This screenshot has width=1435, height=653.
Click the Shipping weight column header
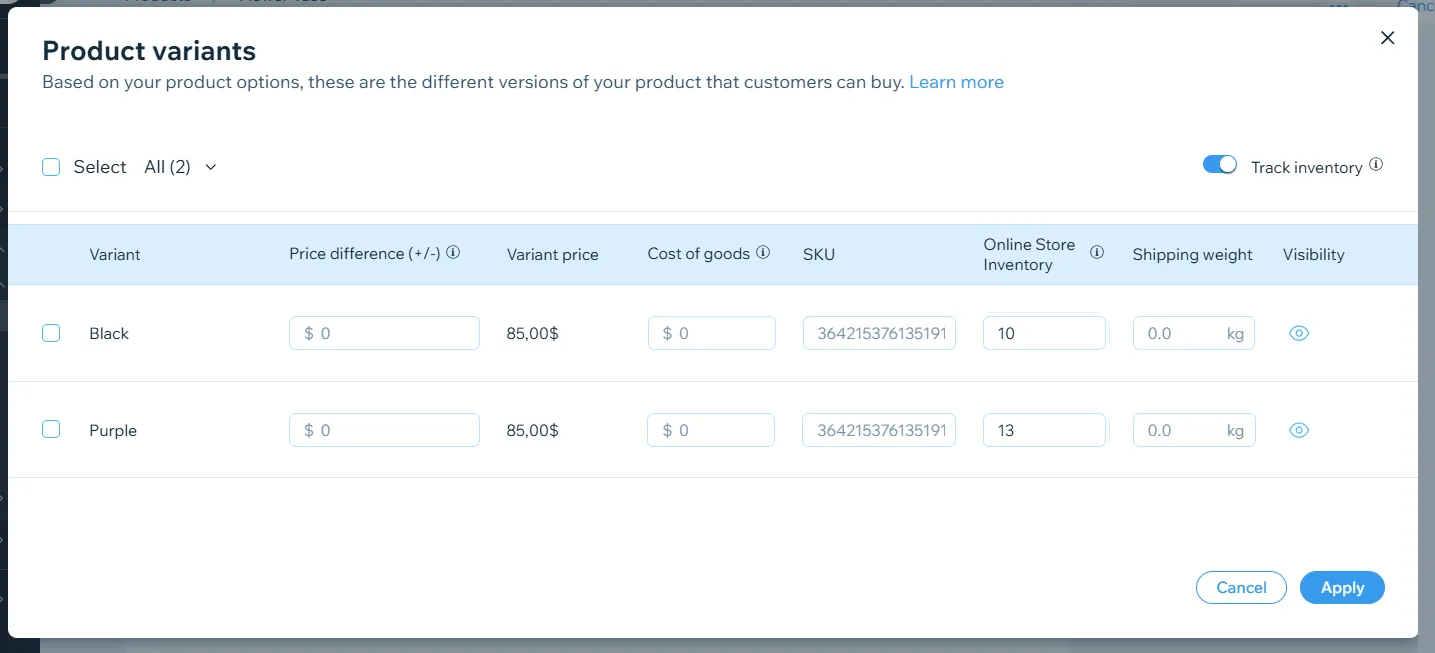click(1192, 254)
